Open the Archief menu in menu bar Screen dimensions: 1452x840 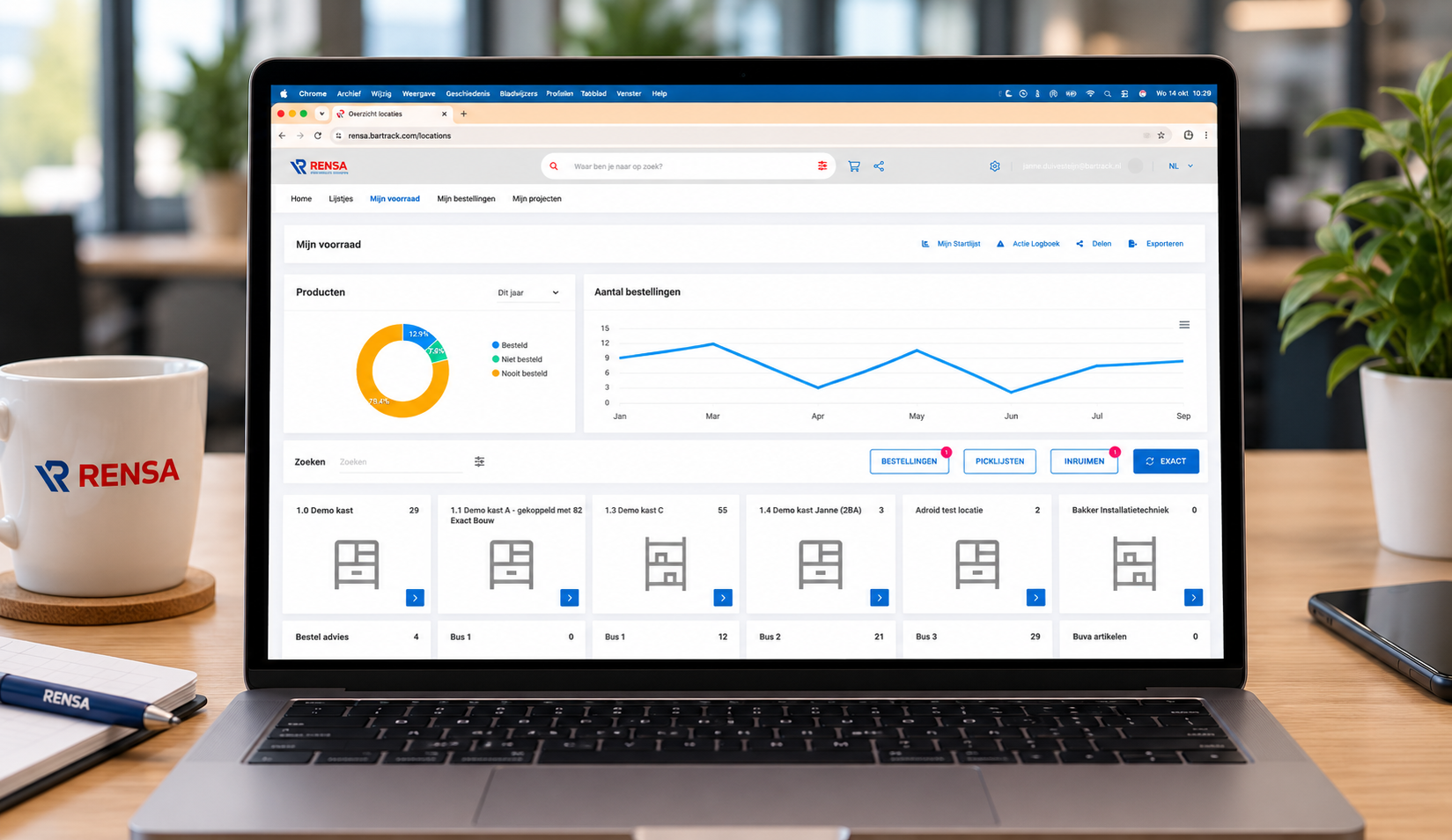tap(349, 93)
